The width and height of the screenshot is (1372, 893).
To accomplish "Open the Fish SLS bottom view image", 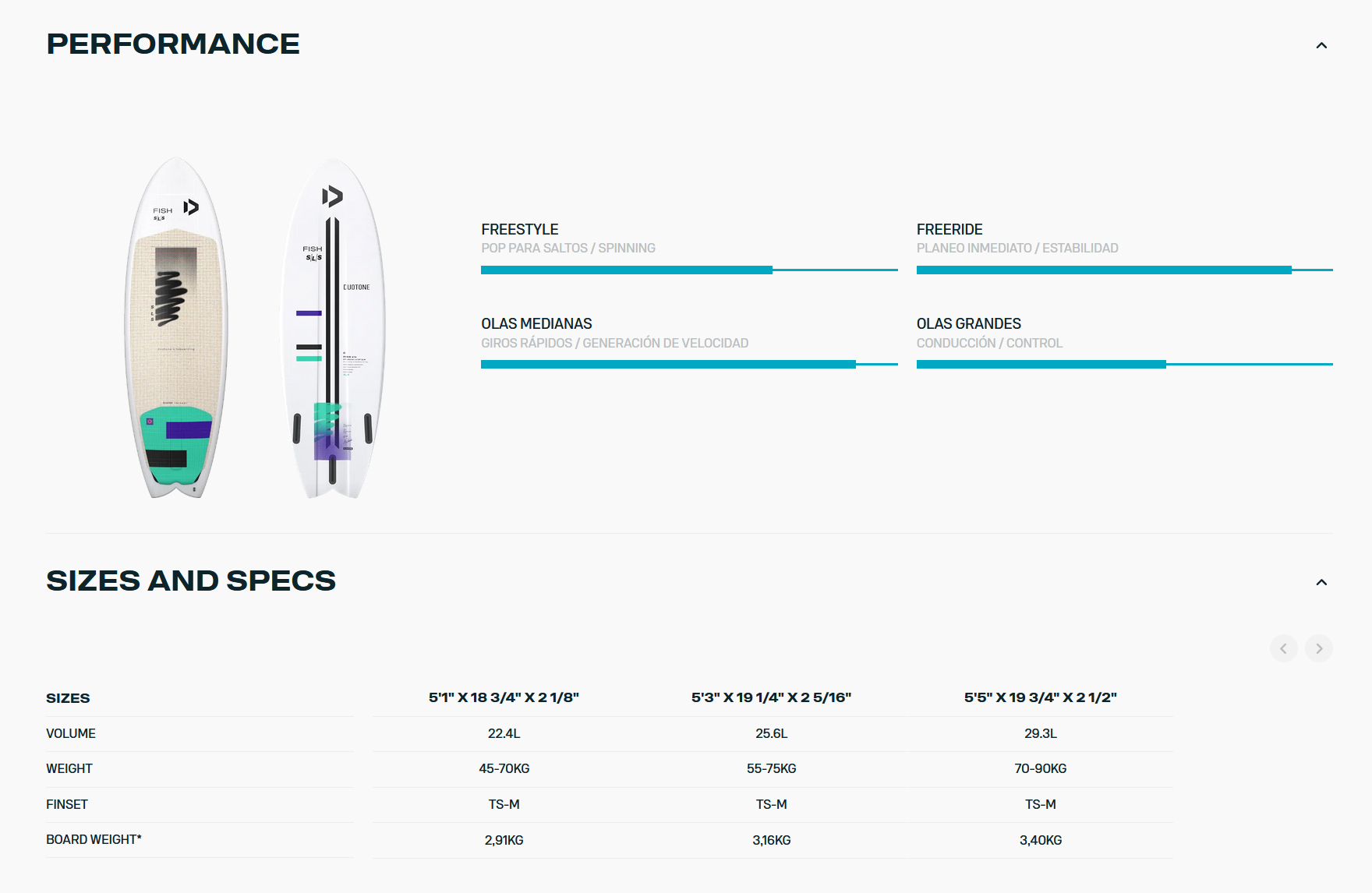I will point(333,328).
